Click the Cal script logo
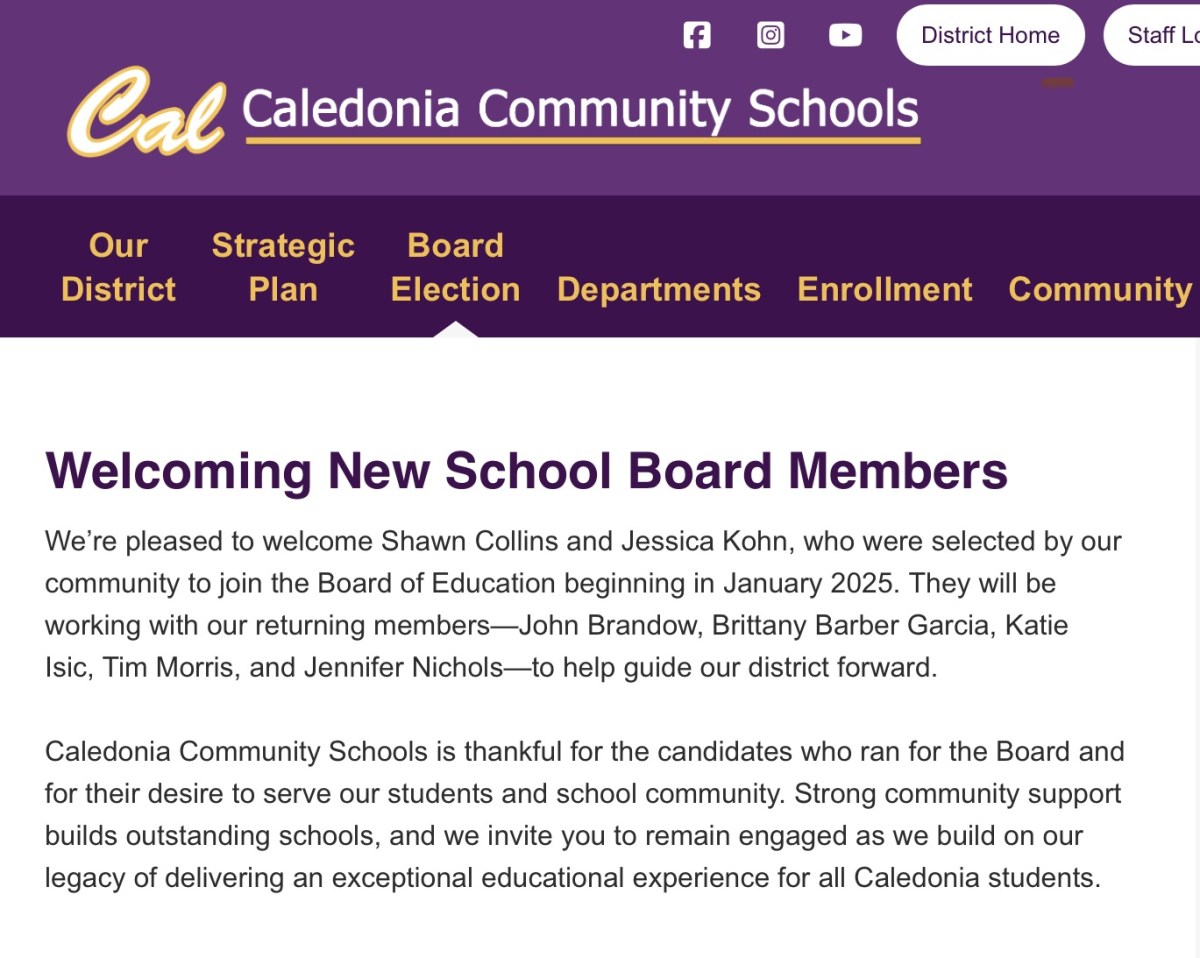The height and width of the screenshot is (958, 1200). point(144,112)
